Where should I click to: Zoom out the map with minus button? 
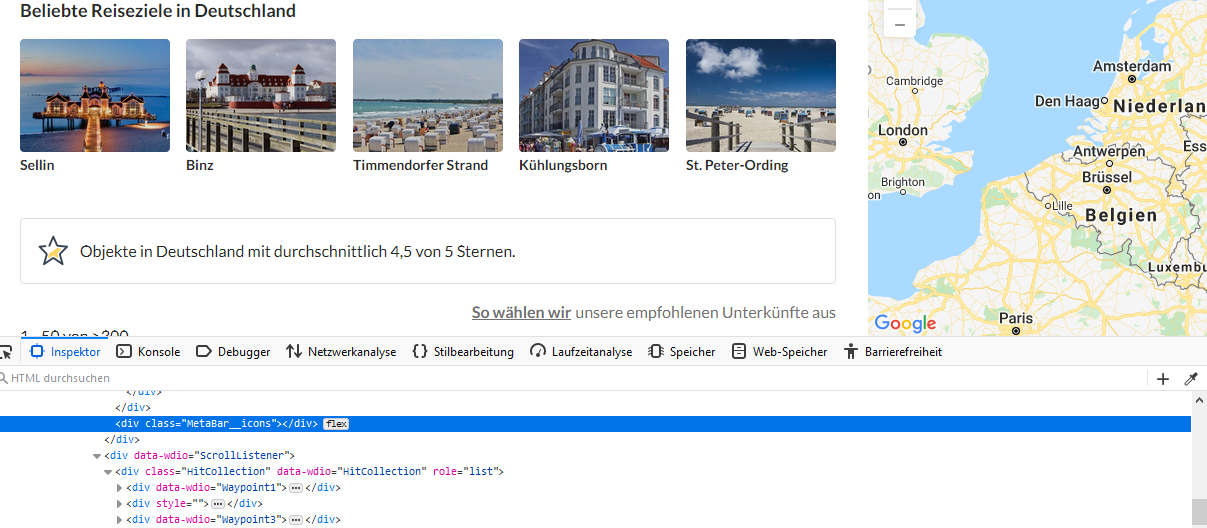pos(900,24)
